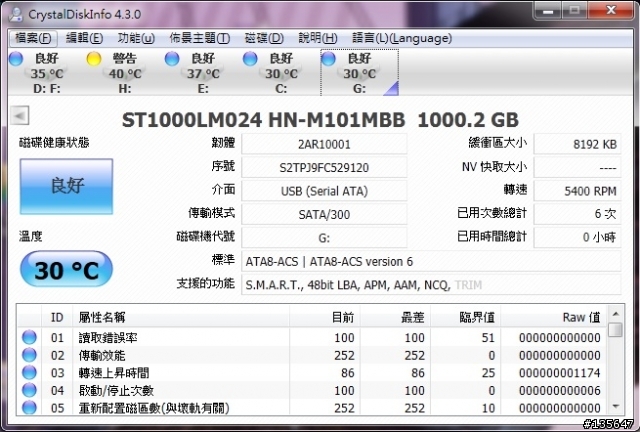Viewport: 640px width, 432px height.
Task: Minimize the CrystalDiskInfo window
Action: pos(548,10)
